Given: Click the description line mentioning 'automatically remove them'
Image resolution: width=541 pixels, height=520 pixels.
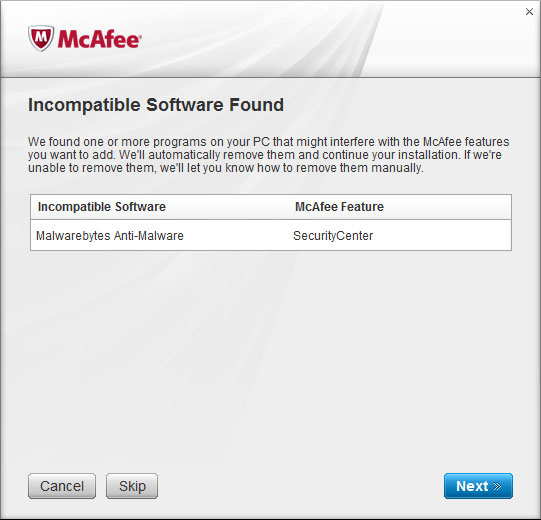Looking at the screenshot, I should (265, 155).
